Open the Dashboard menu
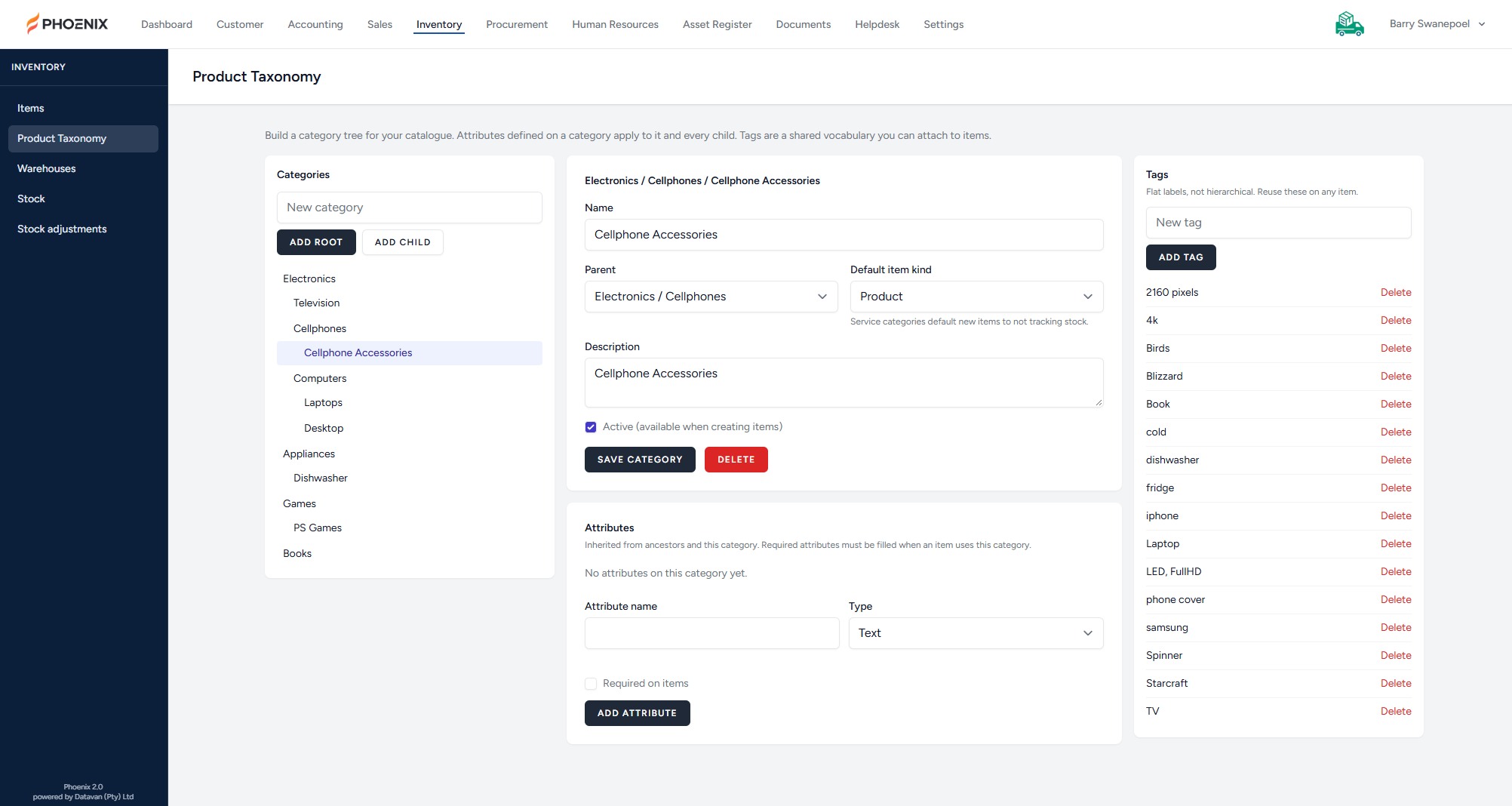 tap(167, 24)
